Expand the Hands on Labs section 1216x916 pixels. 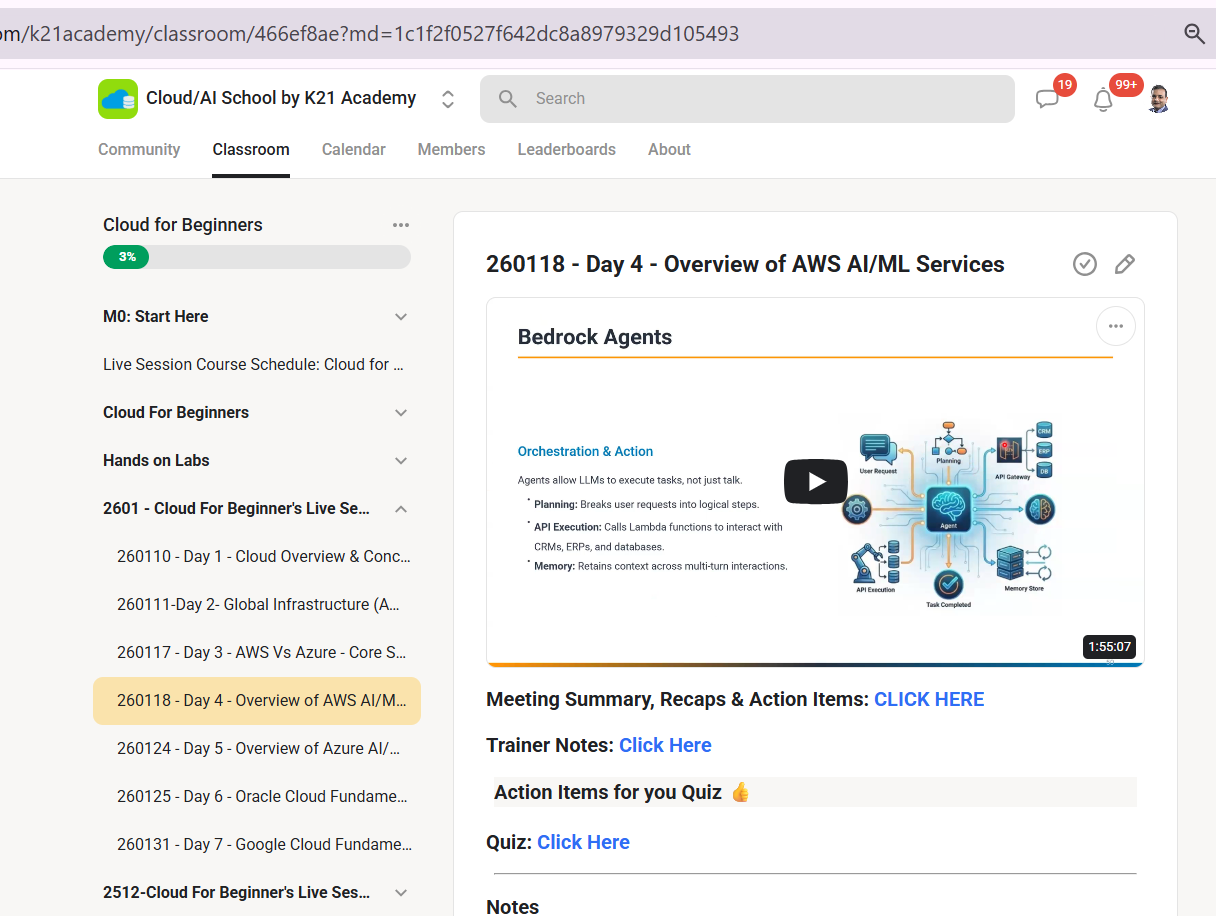click(x=401, y=460)
